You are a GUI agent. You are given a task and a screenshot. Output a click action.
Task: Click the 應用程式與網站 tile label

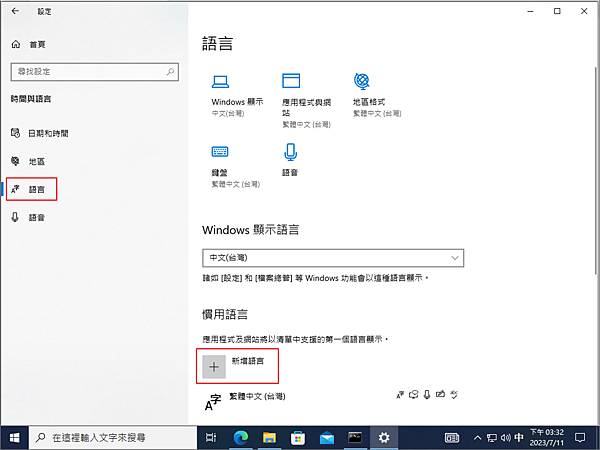tap(307, 108)
